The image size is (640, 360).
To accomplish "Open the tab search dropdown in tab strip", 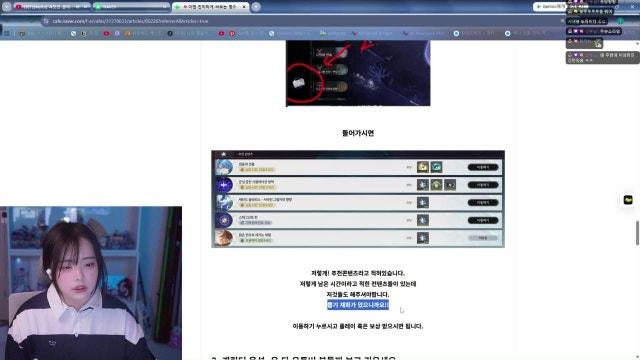I will 7,7.
